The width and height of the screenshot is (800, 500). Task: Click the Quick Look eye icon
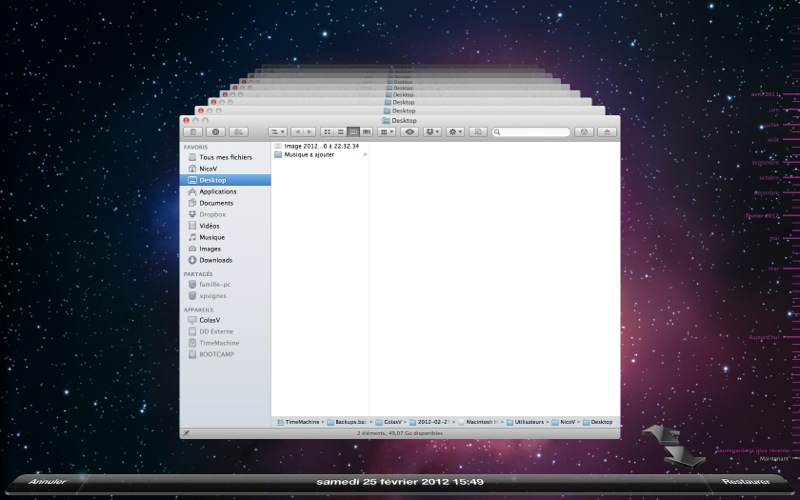coord(409,132)
